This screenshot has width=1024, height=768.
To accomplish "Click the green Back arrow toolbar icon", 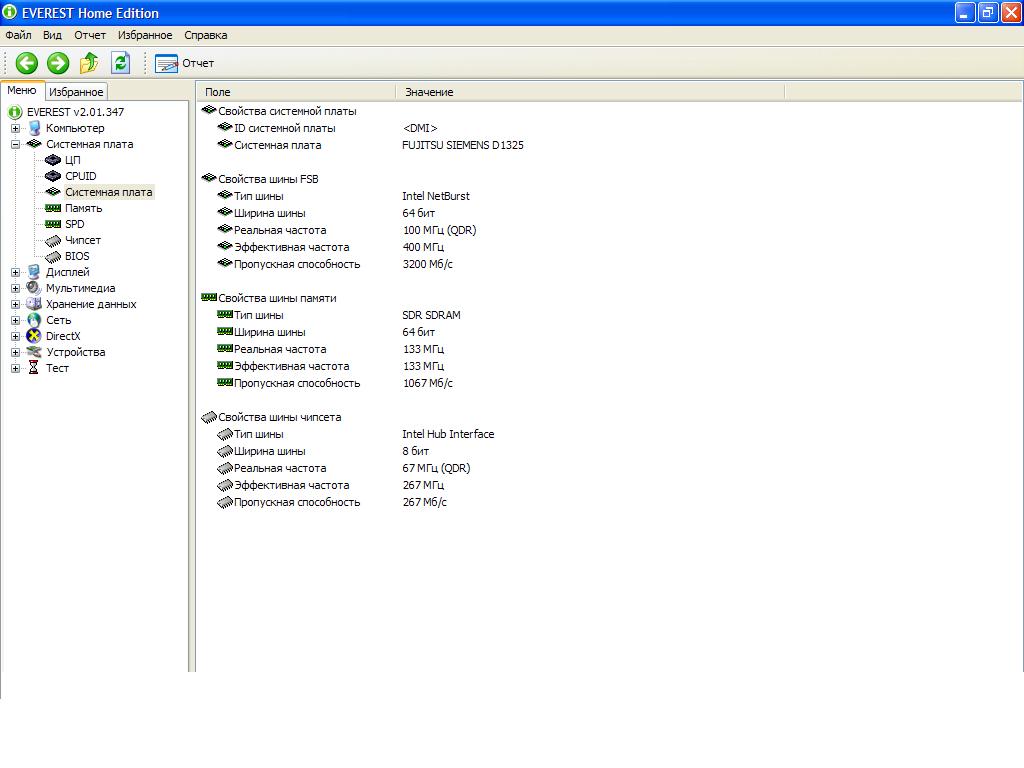I will [27, 63].
